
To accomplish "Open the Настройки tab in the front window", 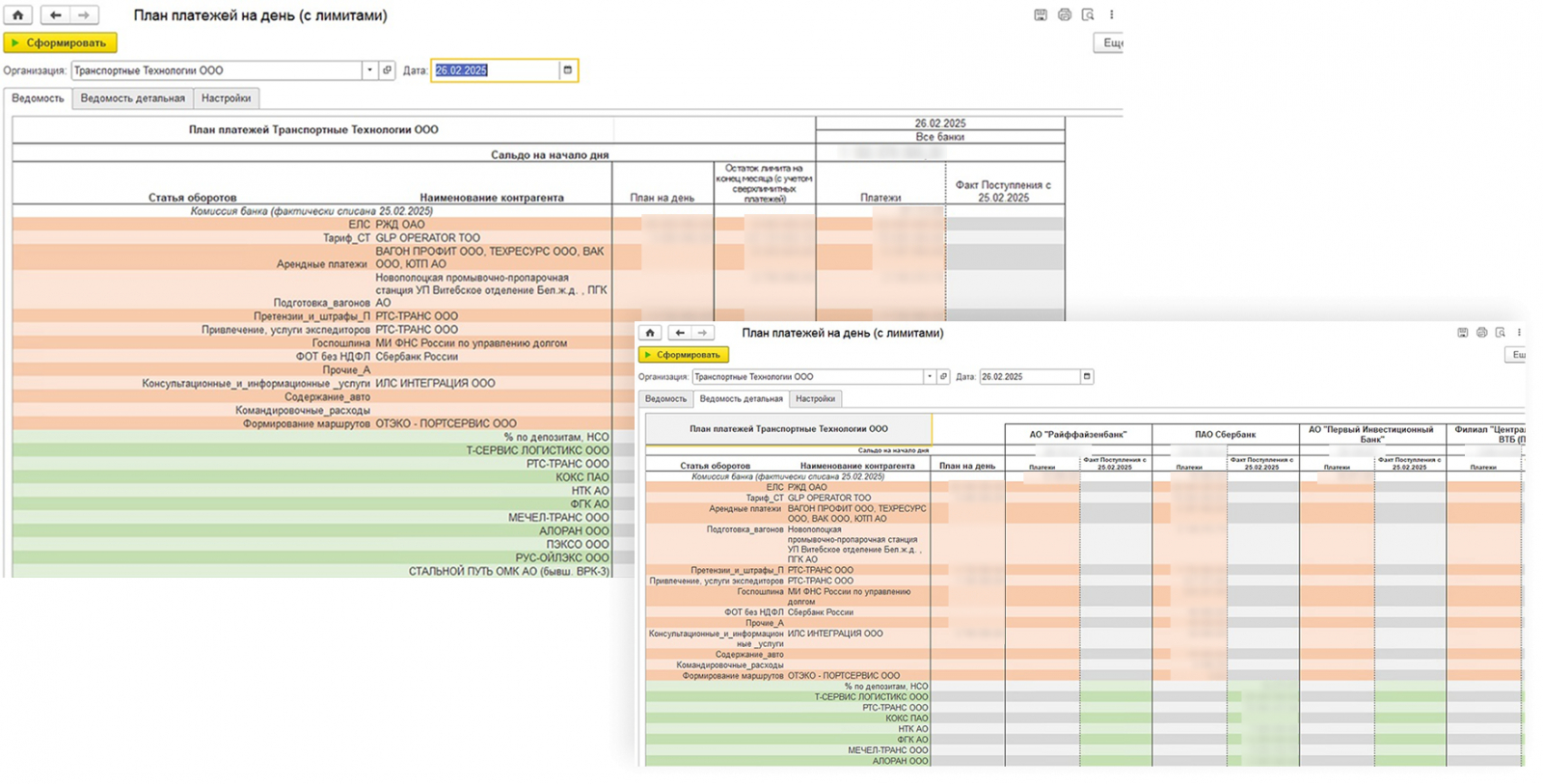I will 815,398.
